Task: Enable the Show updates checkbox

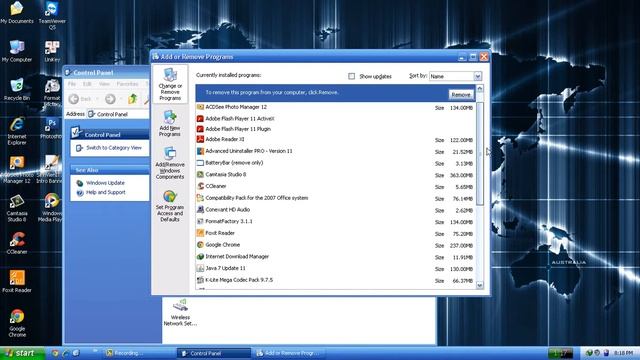Action: coord(351,76)
